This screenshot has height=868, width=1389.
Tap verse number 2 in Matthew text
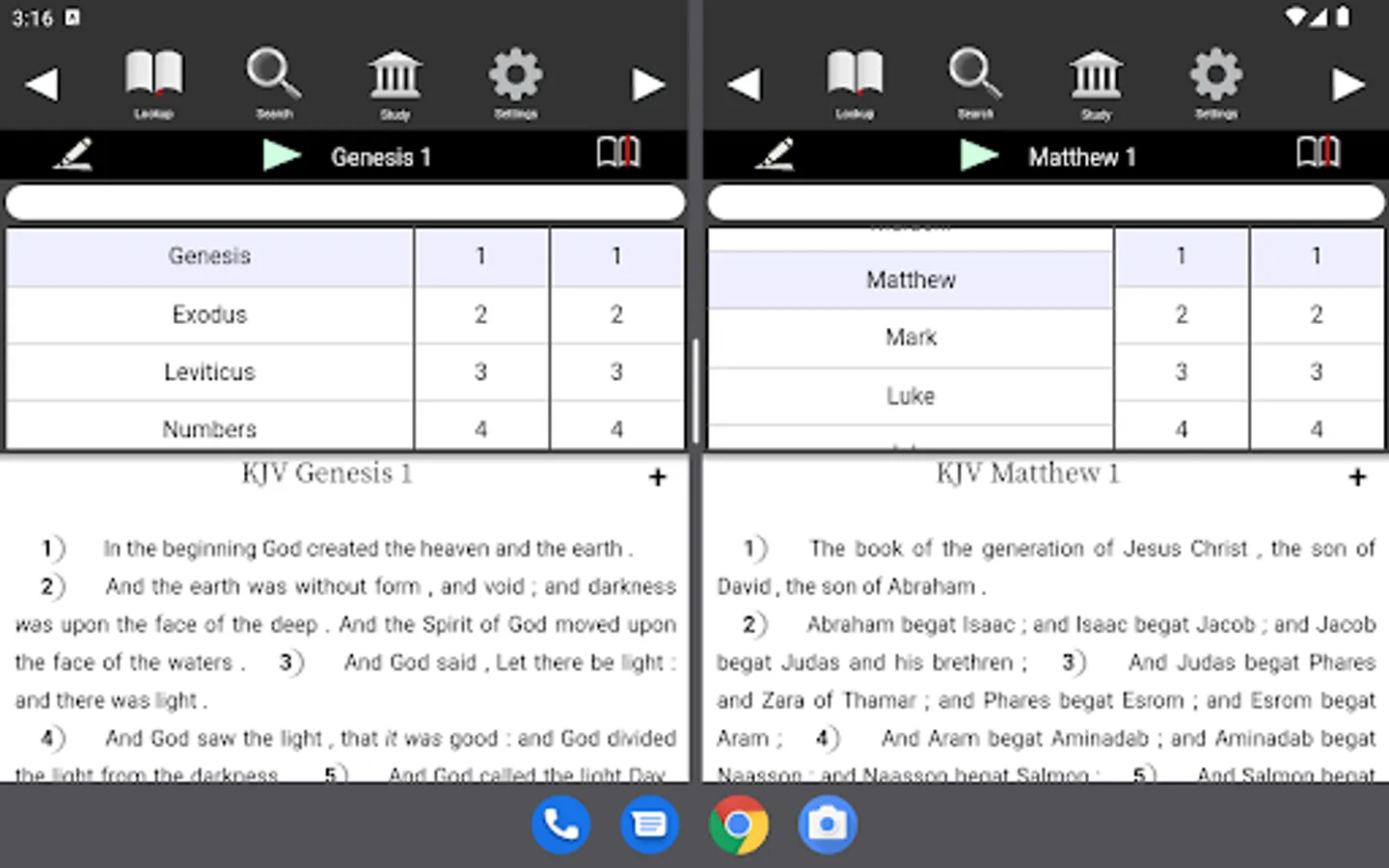(x=754, y=625)
